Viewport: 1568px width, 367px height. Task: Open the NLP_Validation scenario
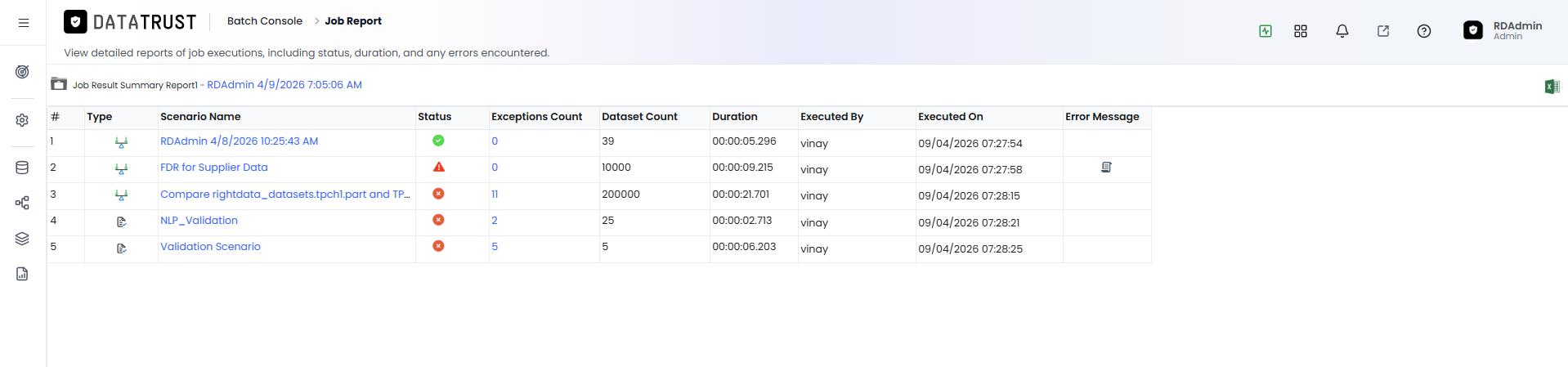point(199,220)
